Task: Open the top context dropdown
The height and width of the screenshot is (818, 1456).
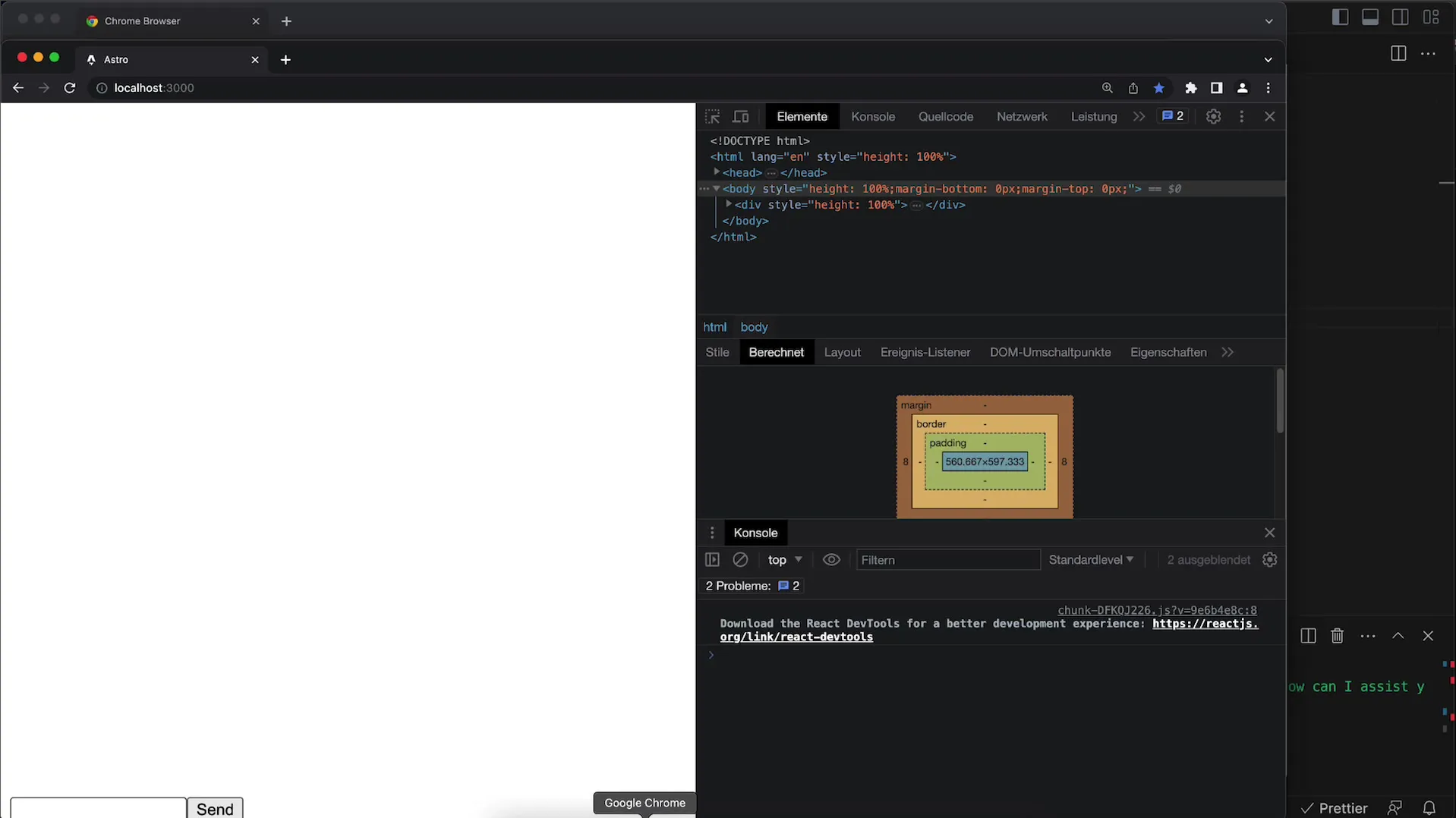Action: [785, 560]
